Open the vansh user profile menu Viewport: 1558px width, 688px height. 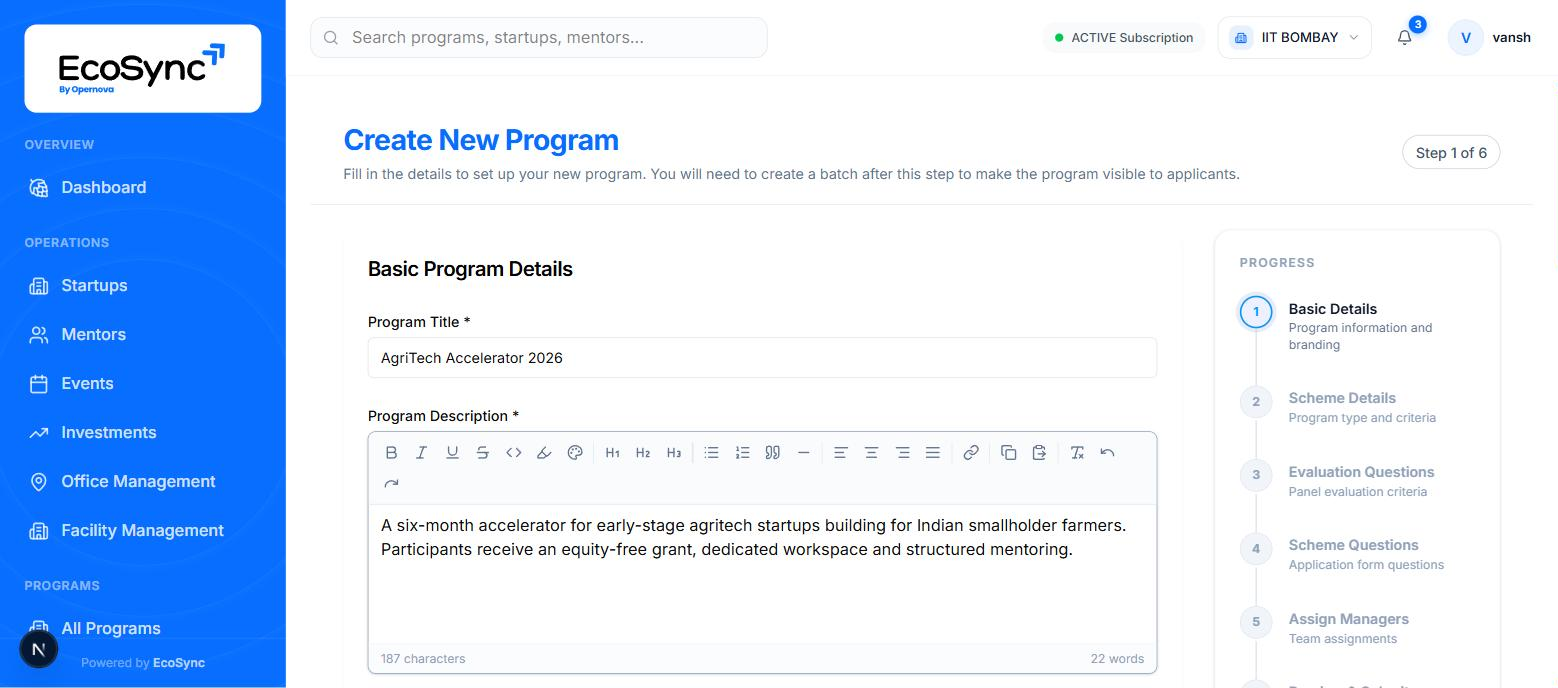pos(1489,38)
